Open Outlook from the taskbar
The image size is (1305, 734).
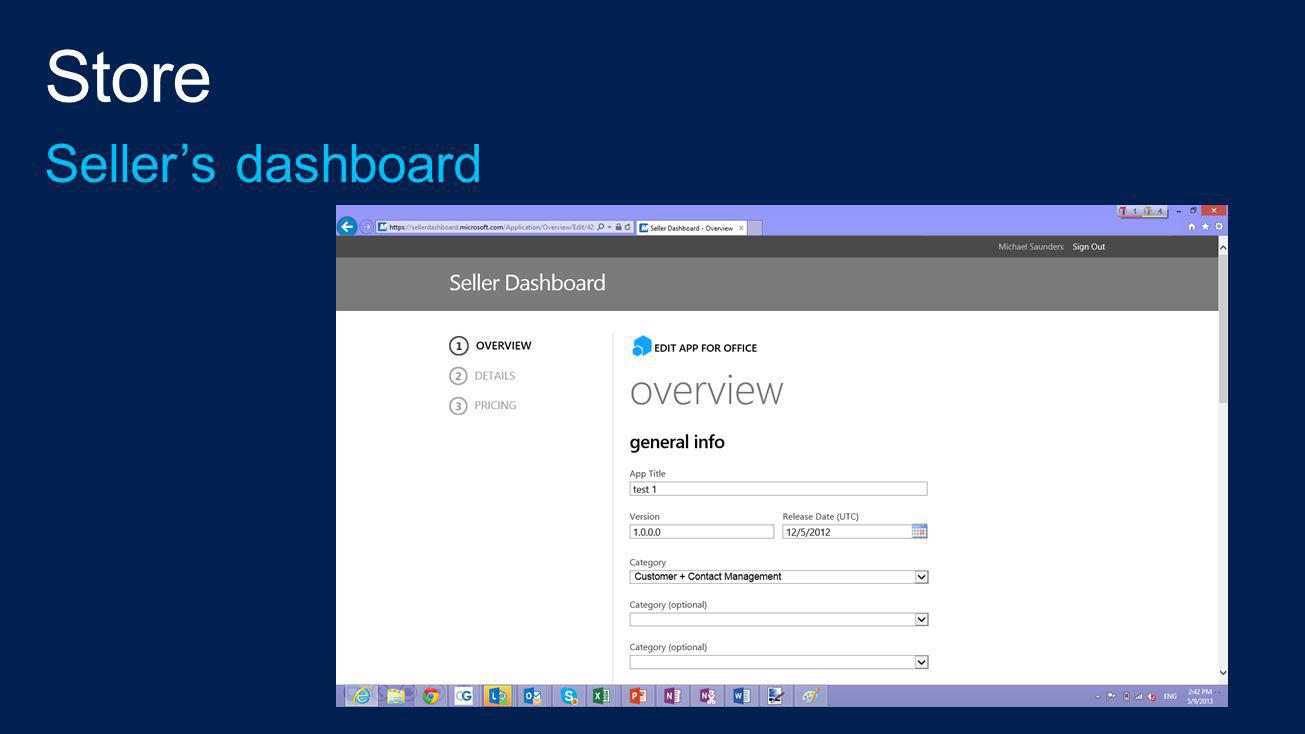click(x=533, y=696)
